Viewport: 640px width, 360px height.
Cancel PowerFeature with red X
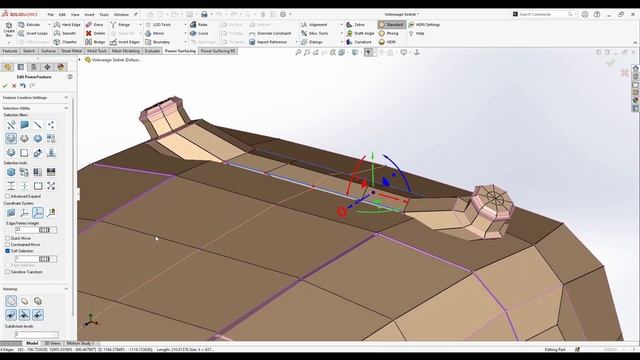14,86
